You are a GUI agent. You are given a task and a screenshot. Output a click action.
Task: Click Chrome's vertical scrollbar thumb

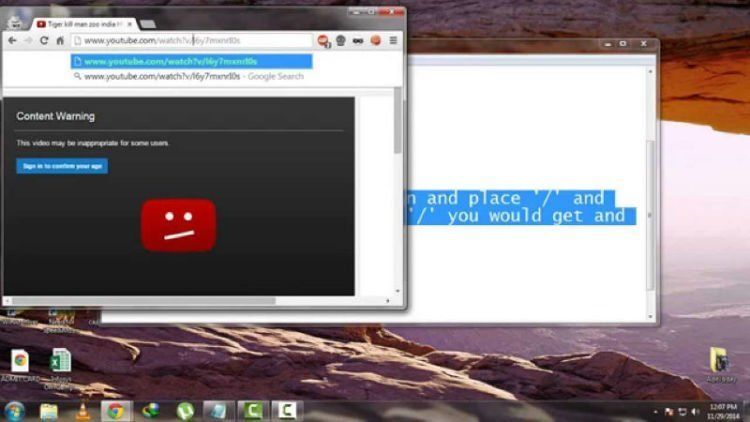pos(397,121)
